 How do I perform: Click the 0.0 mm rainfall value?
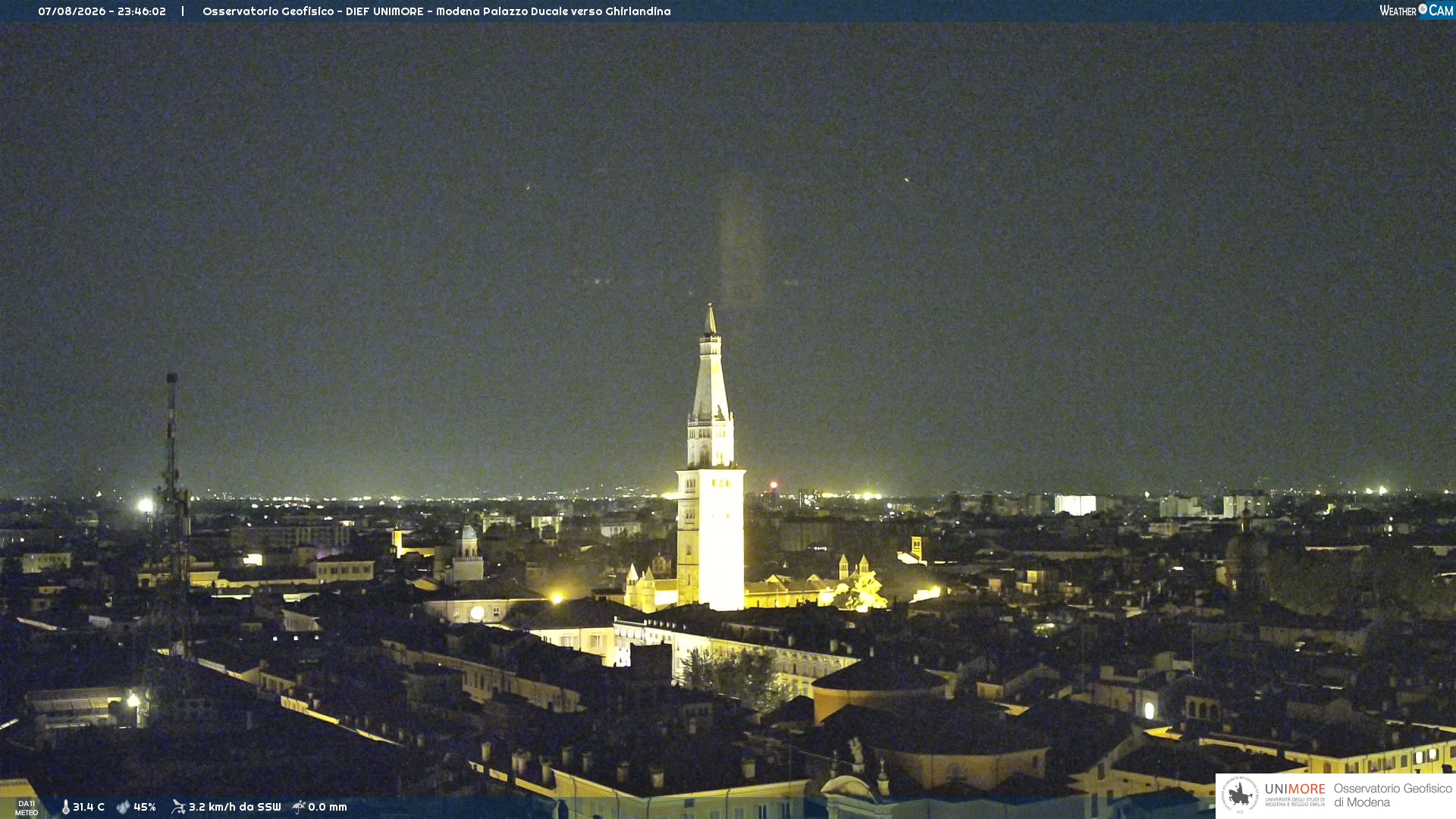[x=328, y=807]
